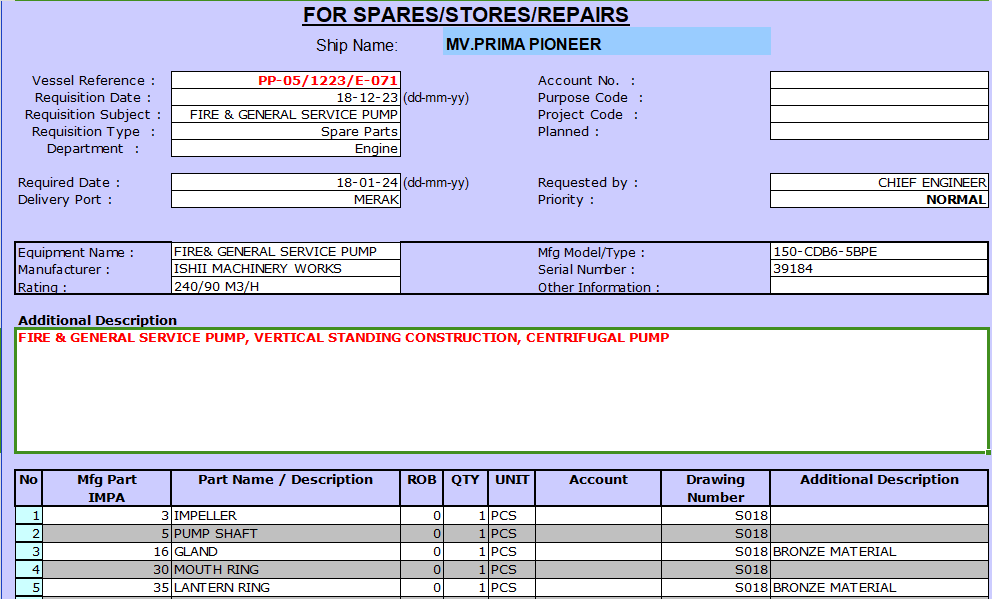Image resolution: width=992 pixels, height=599 pixels.
Task: Select the Requisition Subject cell
Action: pyautogui.click(x=286, y=115)
